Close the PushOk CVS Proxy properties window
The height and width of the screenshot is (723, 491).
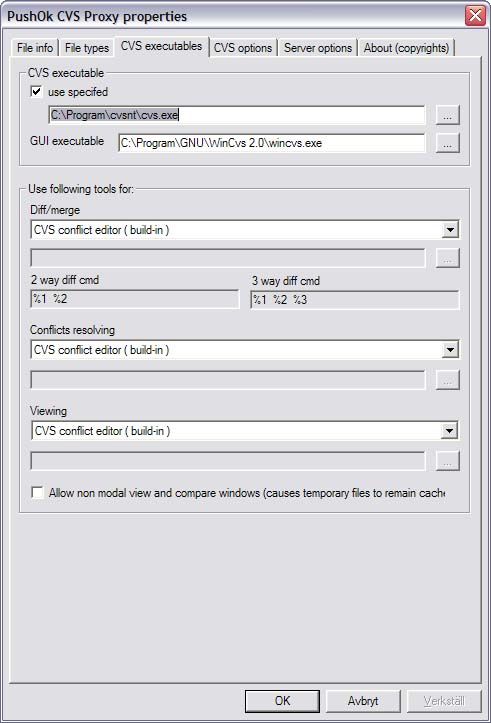pos(475,16)
